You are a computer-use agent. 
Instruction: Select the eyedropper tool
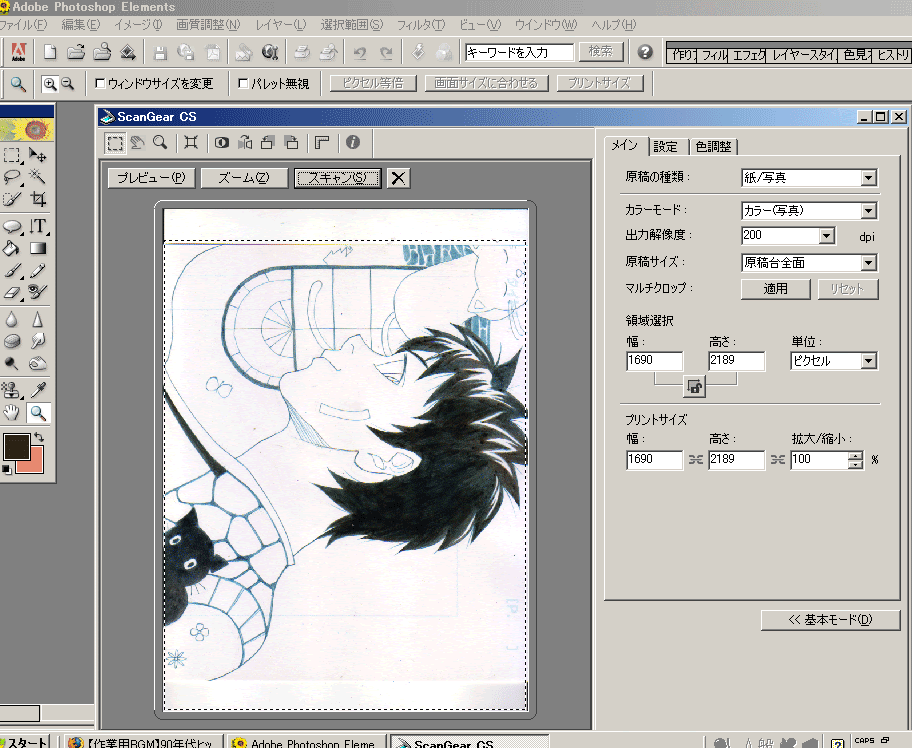(38, 389)
